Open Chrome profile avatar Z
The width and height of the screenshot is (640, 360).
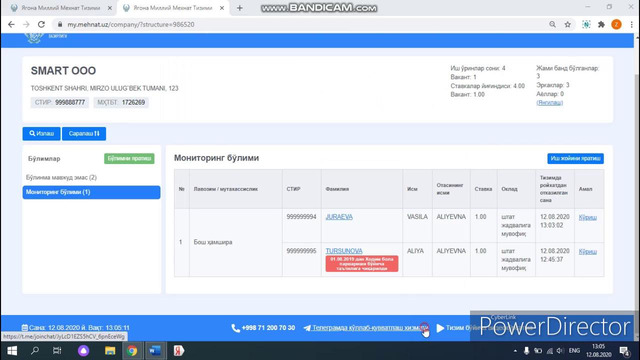[616, 24]
